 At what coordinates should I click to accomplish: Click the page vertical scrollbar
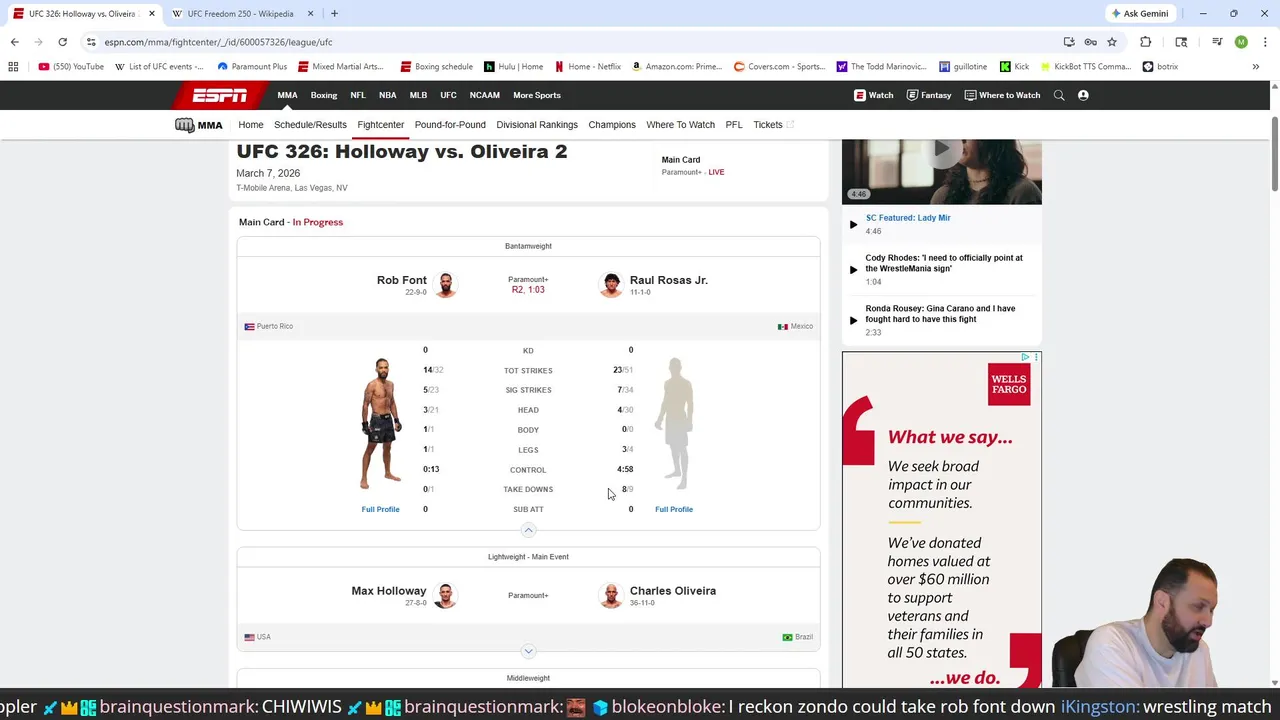[x=1274, y=152]
